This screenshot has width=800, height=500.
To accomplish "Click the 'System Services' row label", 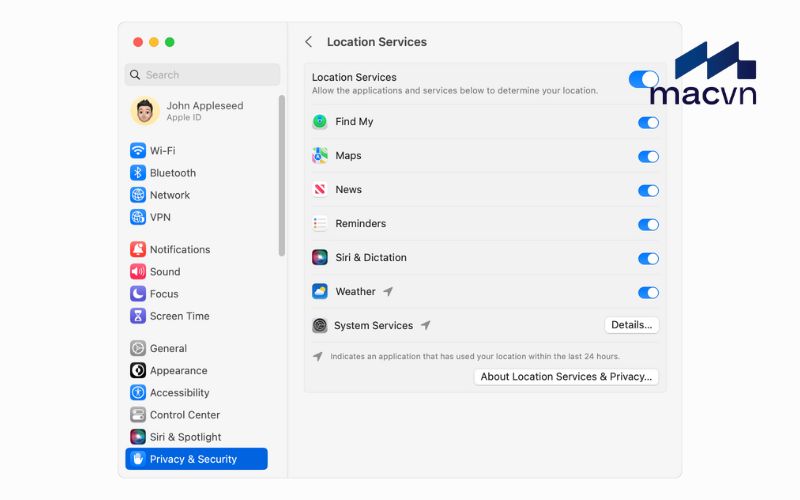I will coord(373,326).
